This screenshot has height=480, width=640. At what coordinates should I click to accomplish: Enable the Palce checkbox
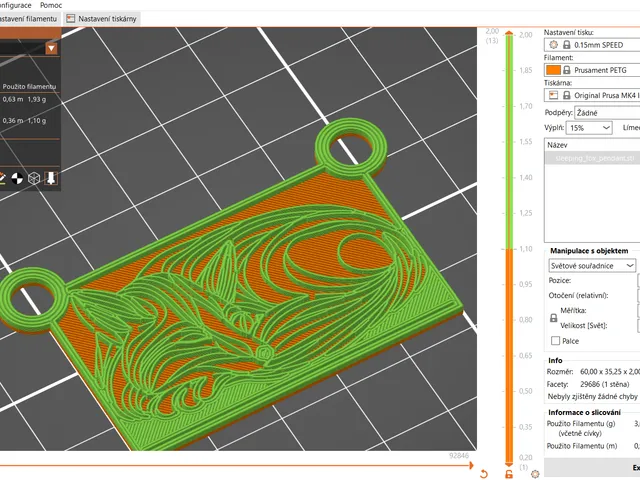(555, 340)
